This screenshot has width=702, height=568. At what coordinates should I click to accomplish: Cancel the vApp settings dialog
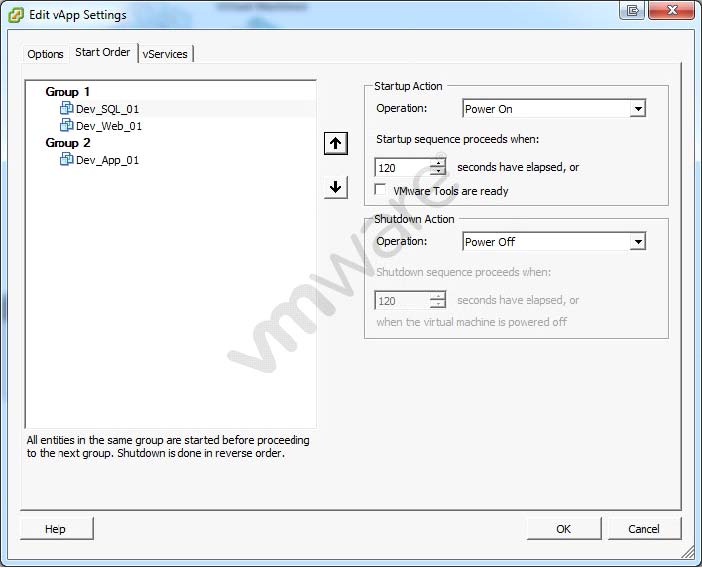coord(644,529)
